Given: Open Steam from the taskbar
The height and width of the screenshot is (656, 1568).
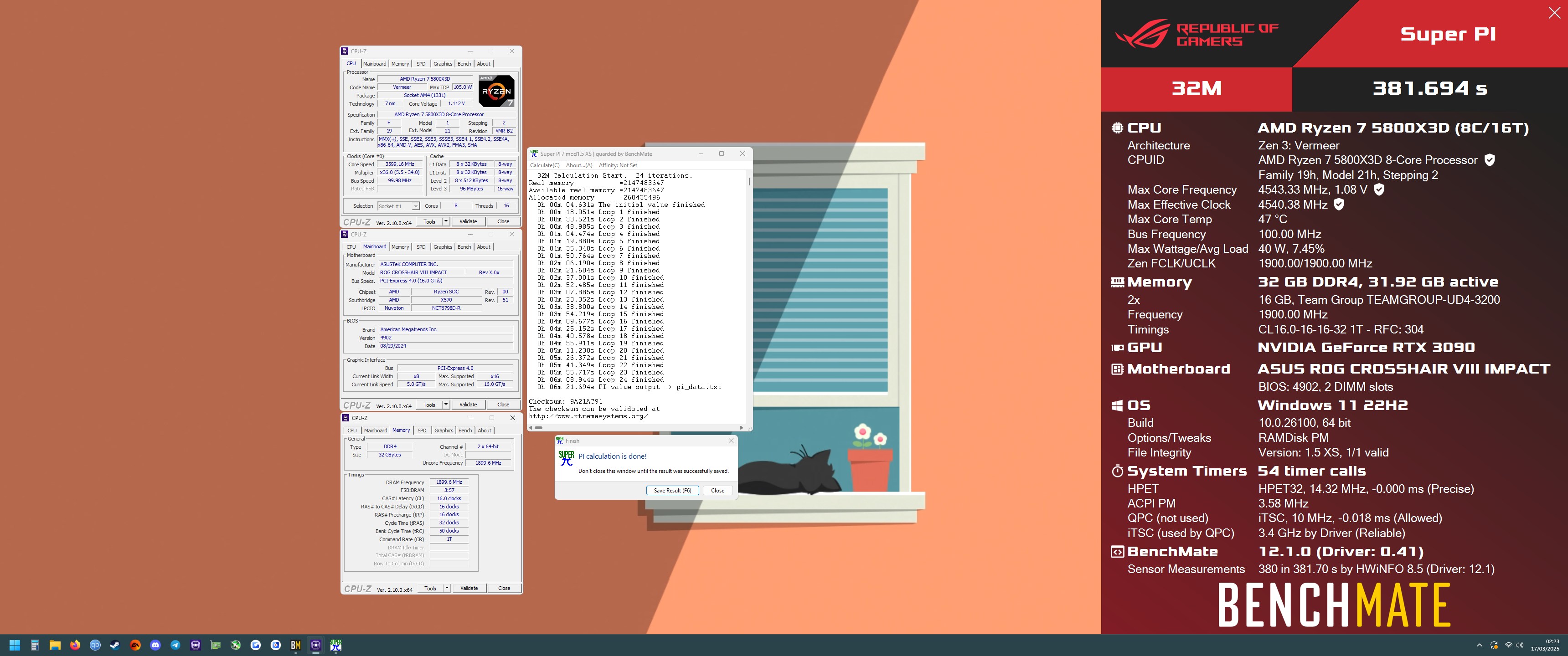Looking at the screenshot, I should pos(115,645).
